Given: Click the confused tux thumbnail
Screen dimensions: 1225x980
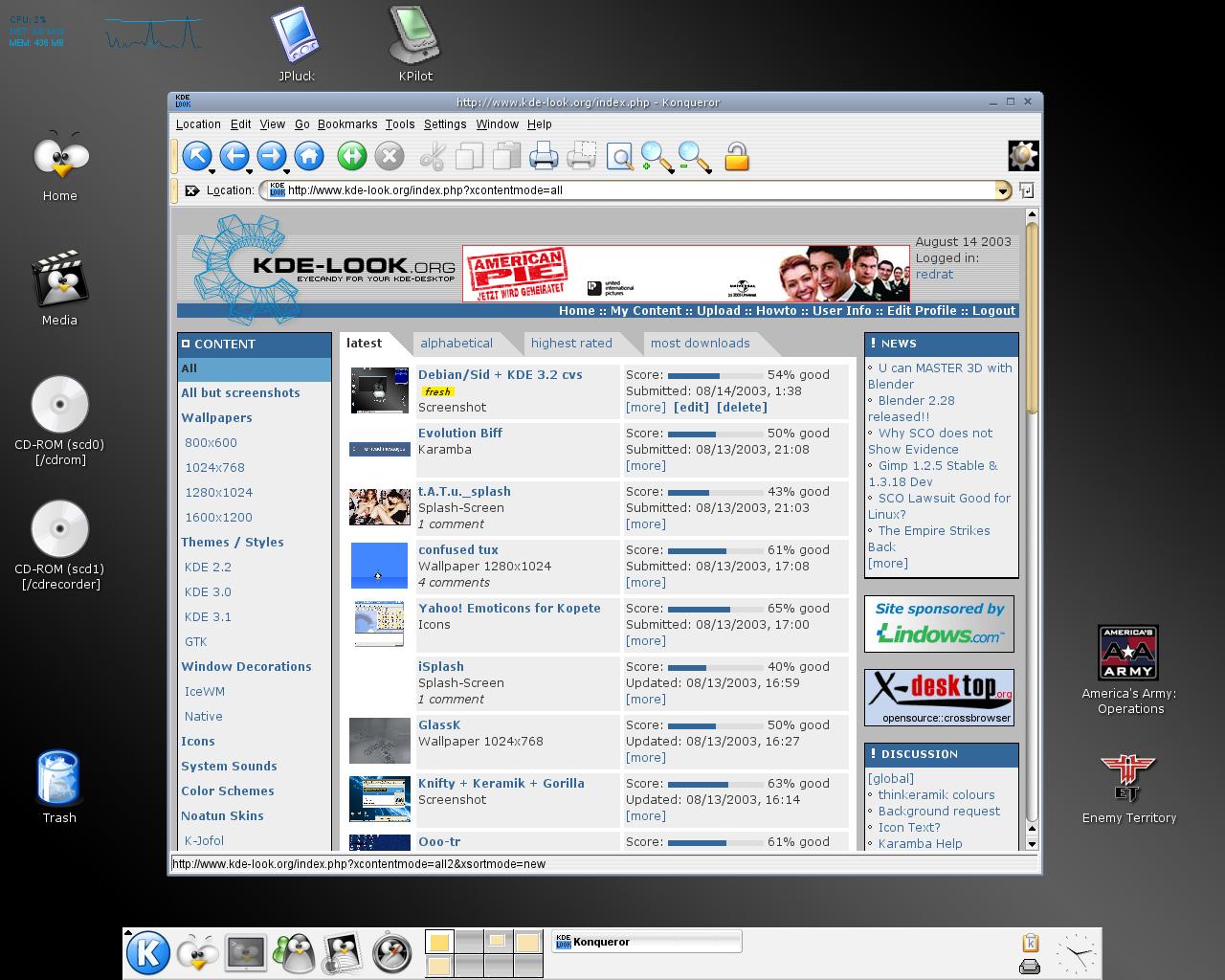Looking at the screenshot, I should click(x=380, y=566).
